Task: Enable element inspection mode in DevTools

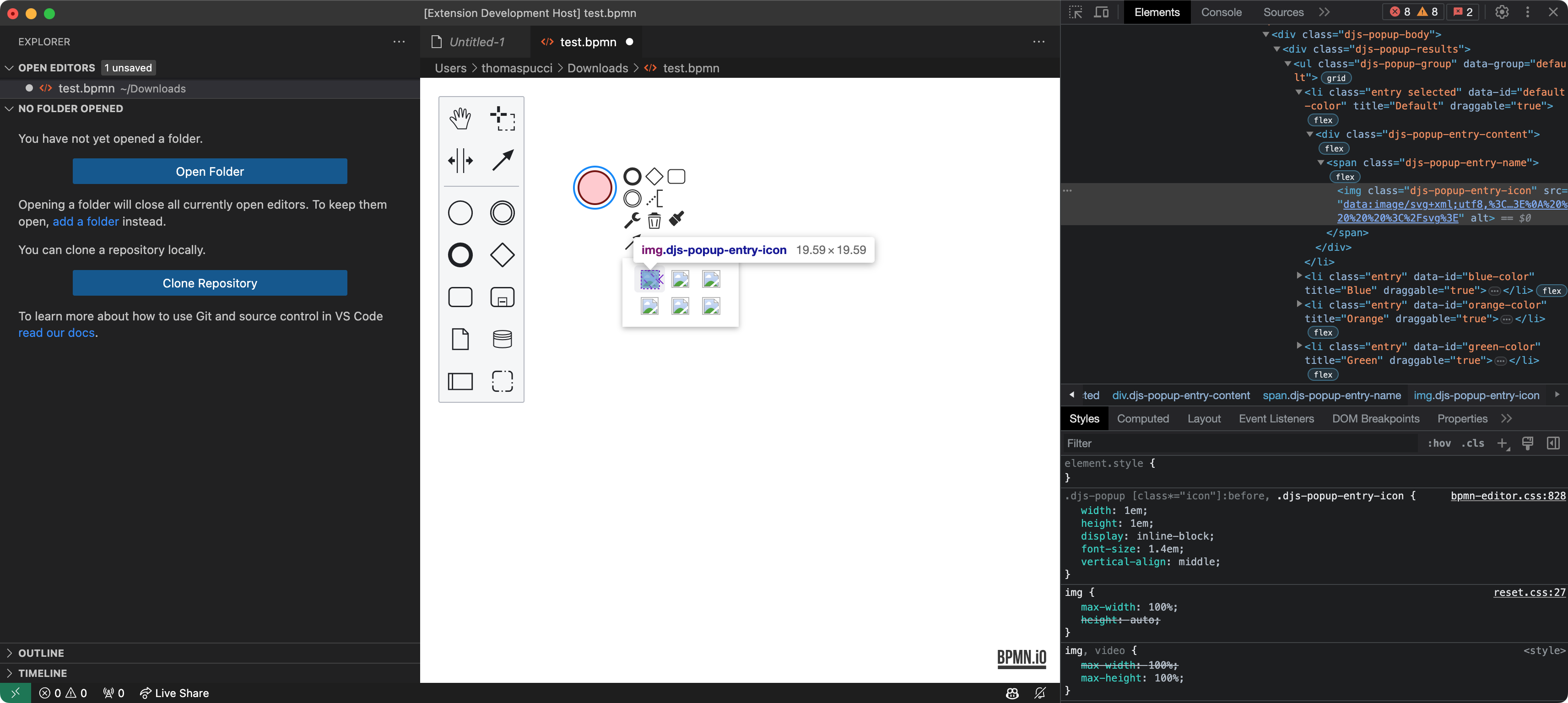Action: tap(1075, 12)
